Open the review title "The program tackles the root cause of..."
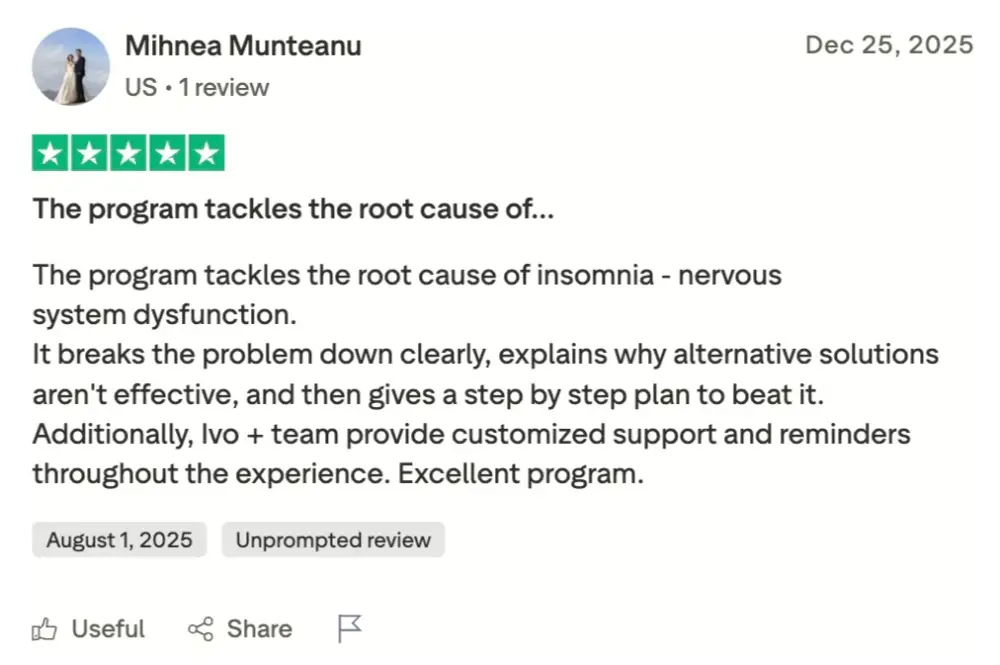 coord(293,210)
